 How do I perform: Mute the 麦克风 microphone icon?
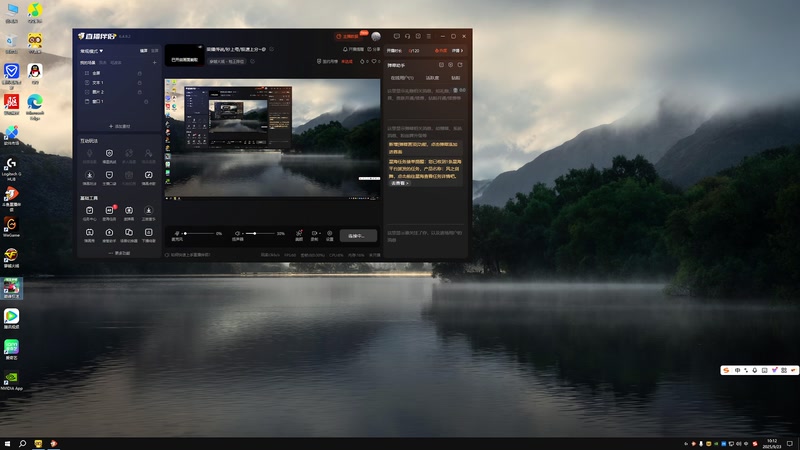pos(177,234)
